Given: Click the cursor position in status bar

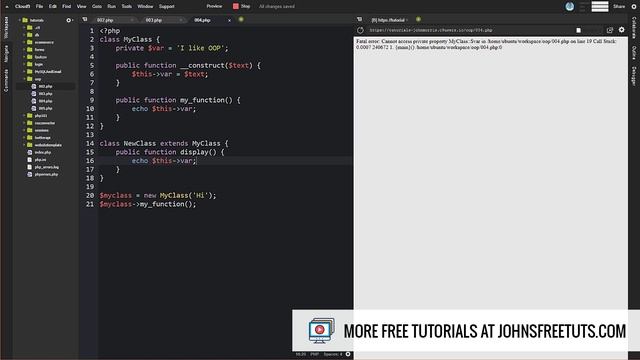Looking at the screenshot, I should tap(300, 354).
